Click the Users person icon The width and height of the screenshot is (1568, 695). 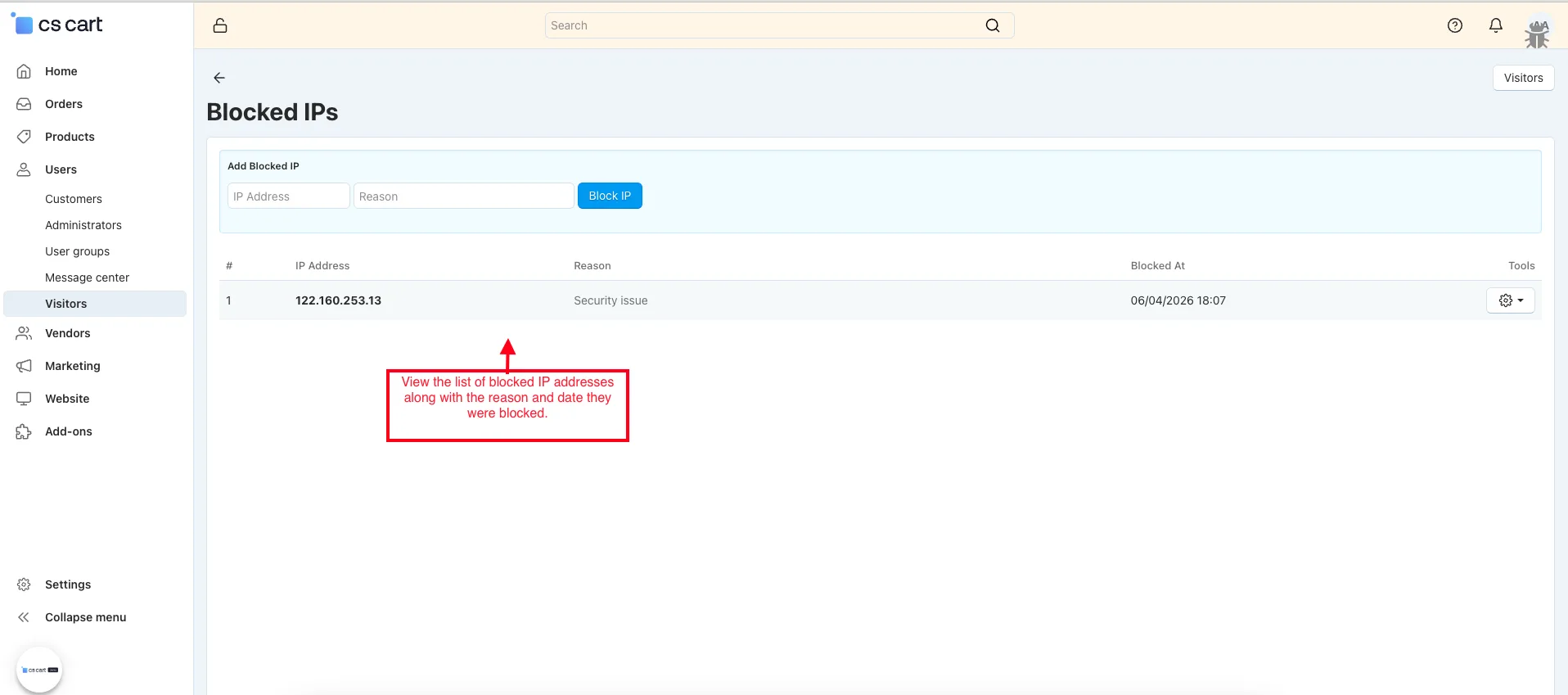24,169
